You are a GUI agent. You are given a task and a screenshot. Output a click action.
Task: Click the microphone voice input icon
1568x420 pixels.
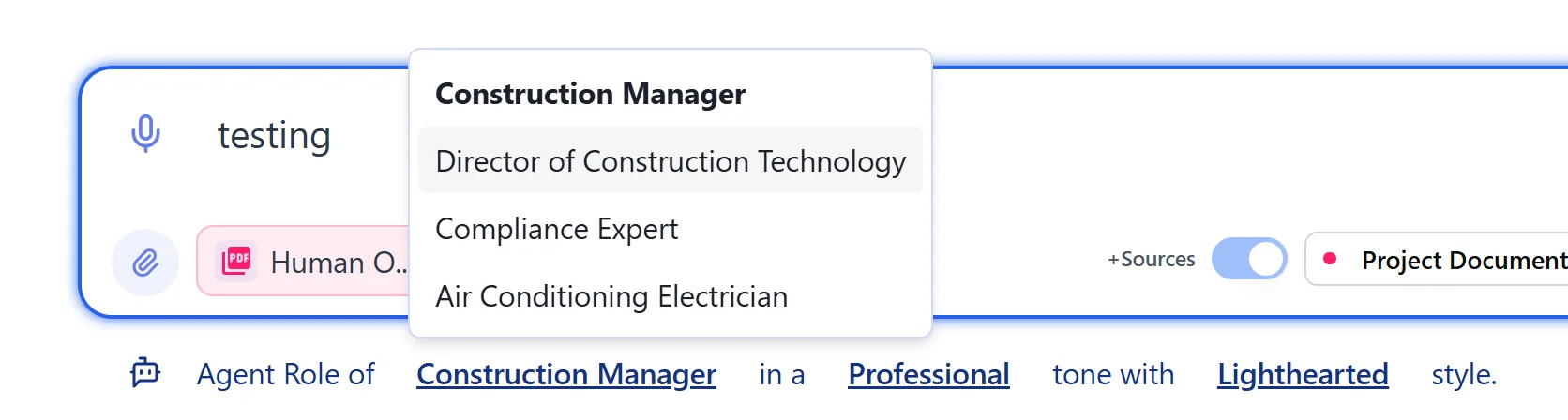click(x=145, y=134)
